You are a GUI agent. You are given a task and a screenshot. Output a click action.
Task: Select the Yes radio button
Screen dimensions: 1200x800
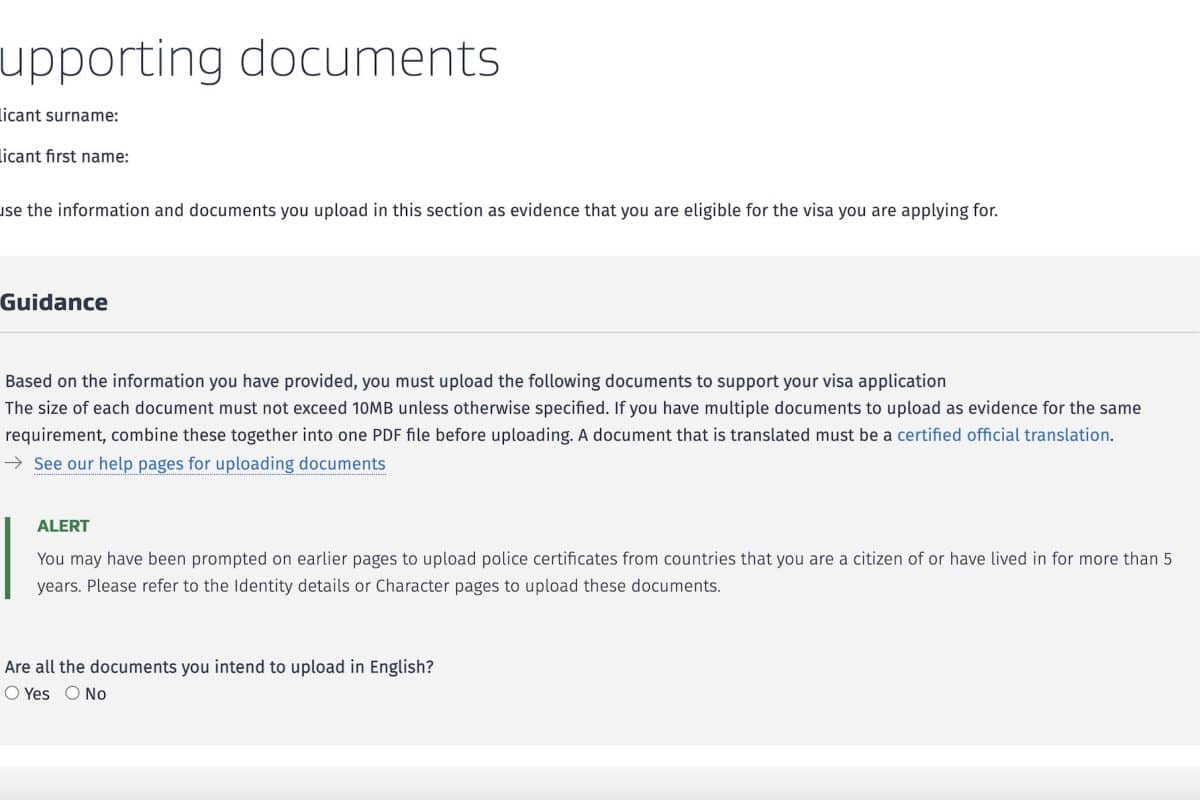tap(12, 693)
